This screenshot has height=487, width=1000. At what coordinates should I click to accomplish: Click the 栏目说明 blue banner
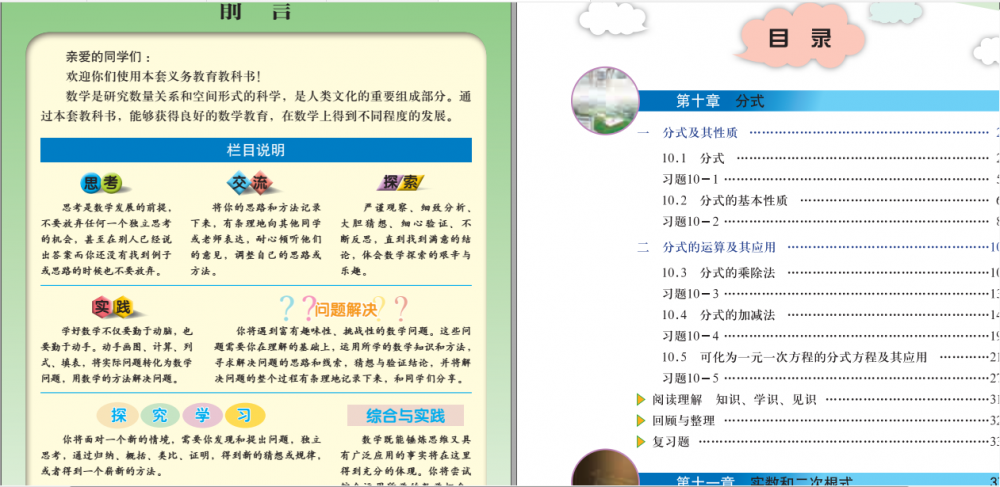pyautogui.click(x=256, y=150)
